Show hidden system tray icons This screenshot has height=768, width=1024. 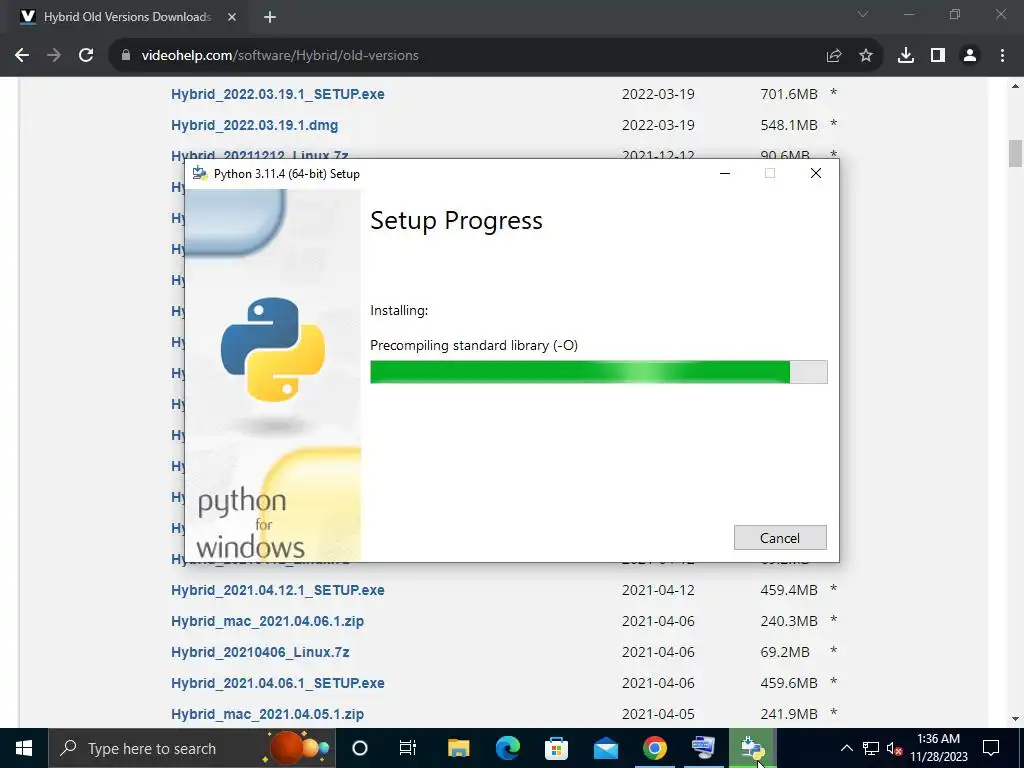(x=846, y=748)
